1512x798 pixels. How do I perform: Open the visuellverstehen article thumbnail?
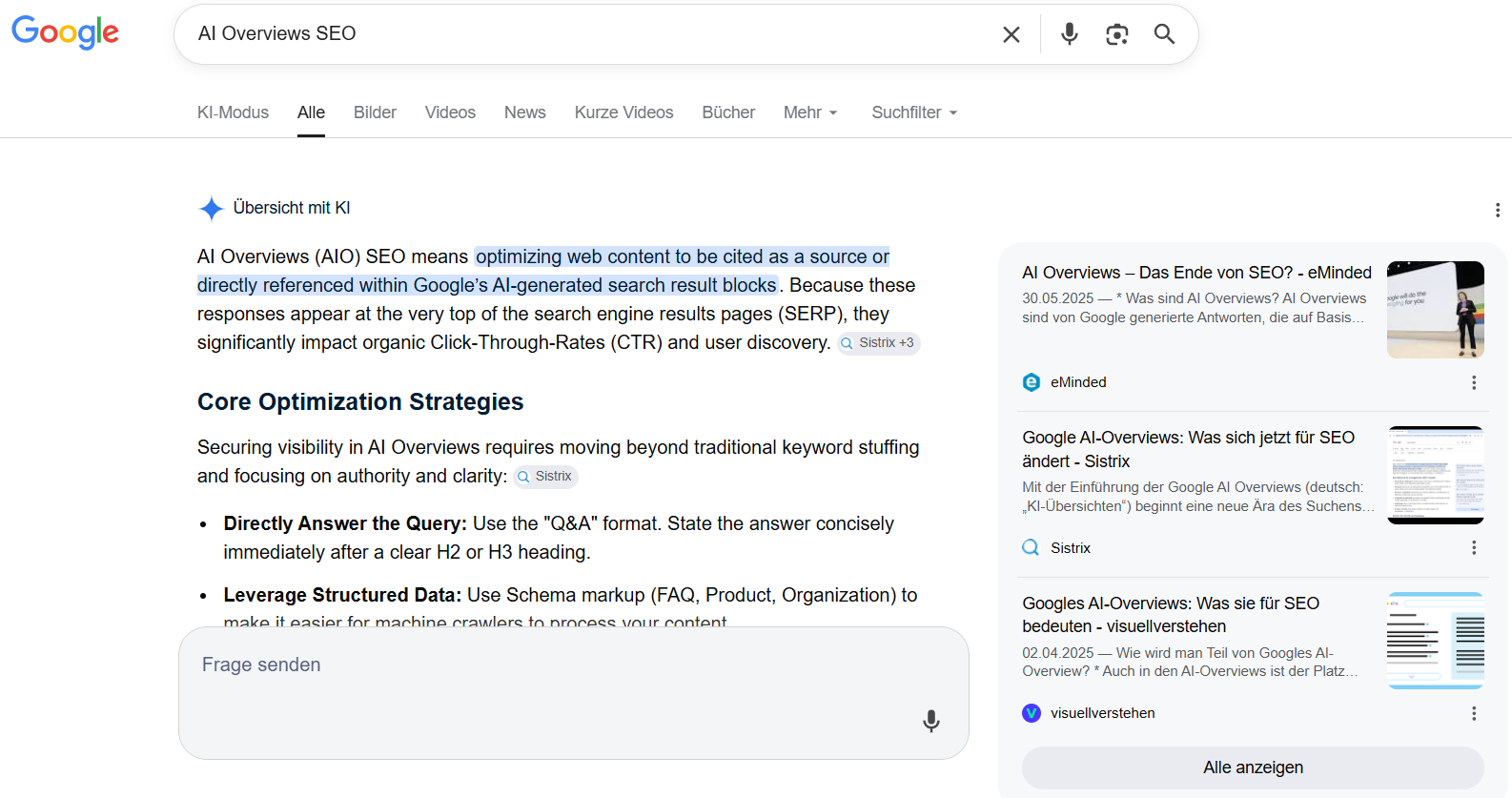point(1436,641)
